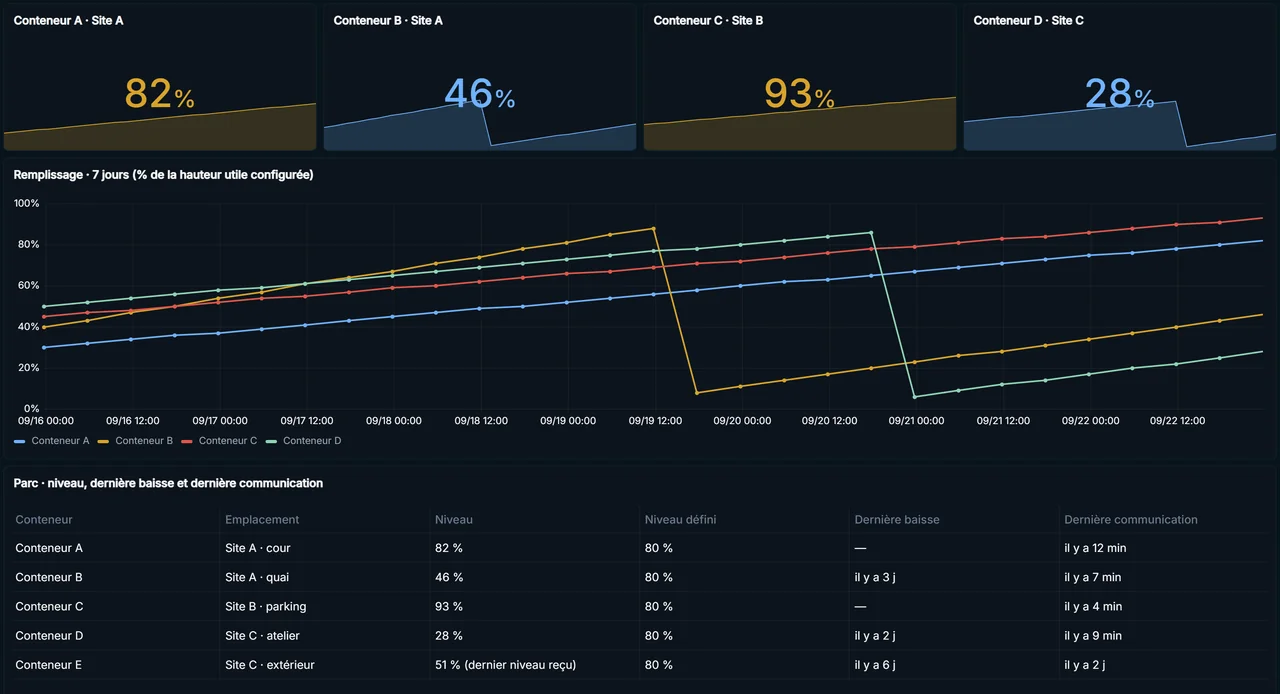Click the 60% y-axis label
The height and width of the screenshot is (694, 1280).
(29, 285)
